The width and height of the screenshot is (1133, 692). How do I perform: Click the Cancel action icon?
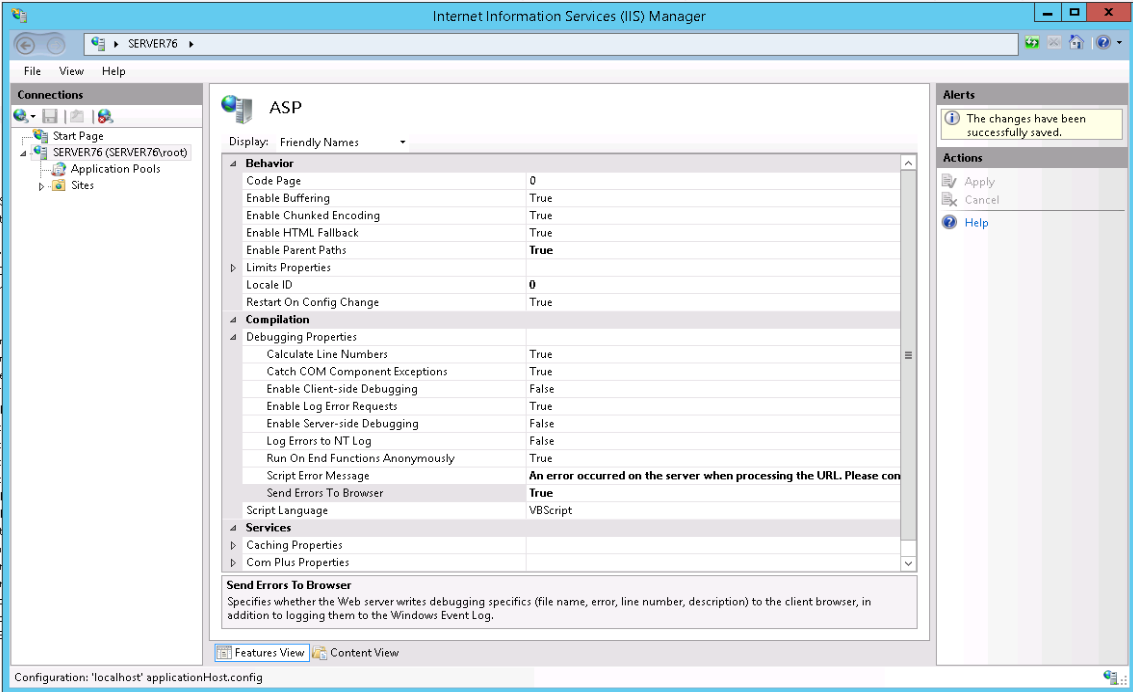point(949,199)
